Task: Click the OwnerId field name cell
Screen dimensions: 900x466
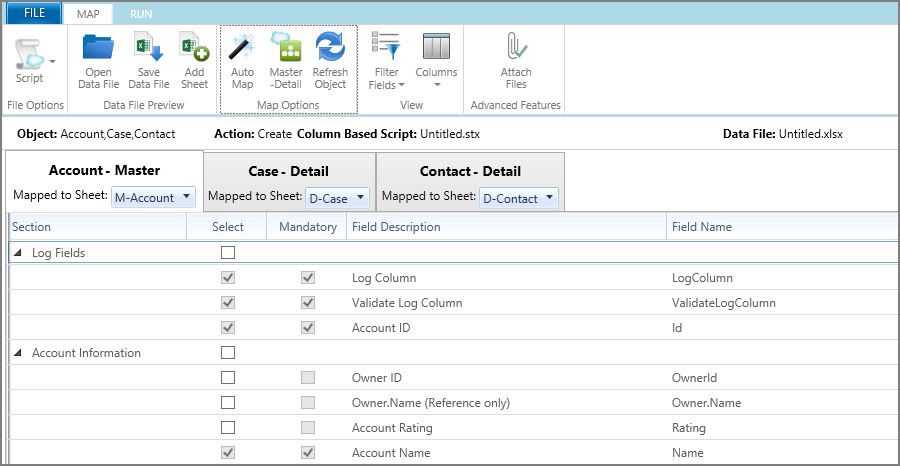Action: (x=695, y=378)
